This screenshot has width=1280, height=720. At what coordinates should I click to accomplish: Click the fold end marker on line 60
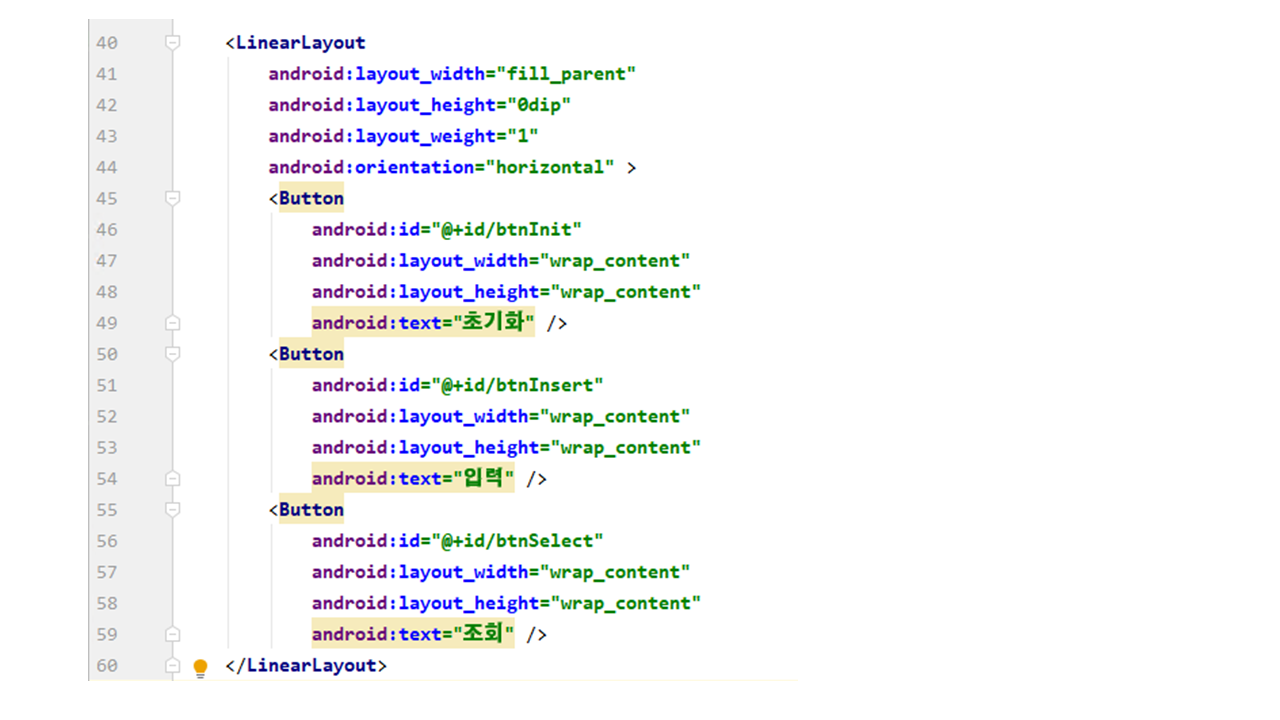(x=173, y=666)
